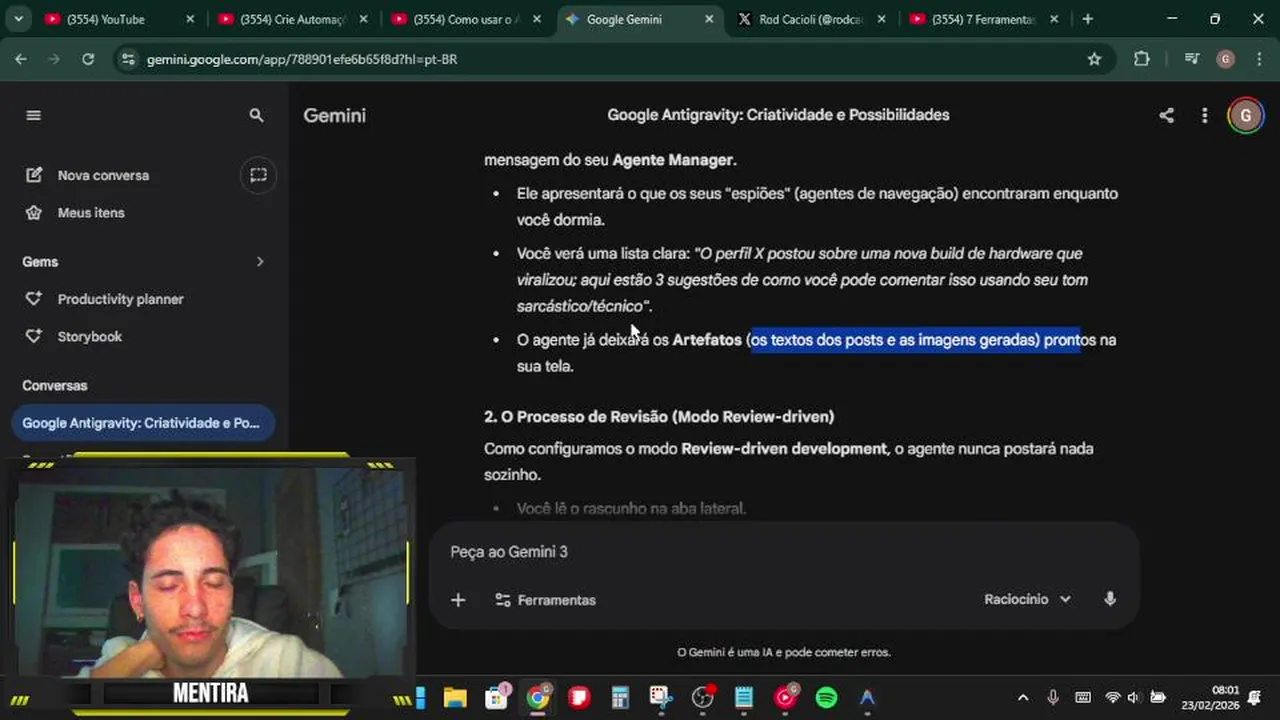Click the gemini.google.com address bar URL

[302, 60]
